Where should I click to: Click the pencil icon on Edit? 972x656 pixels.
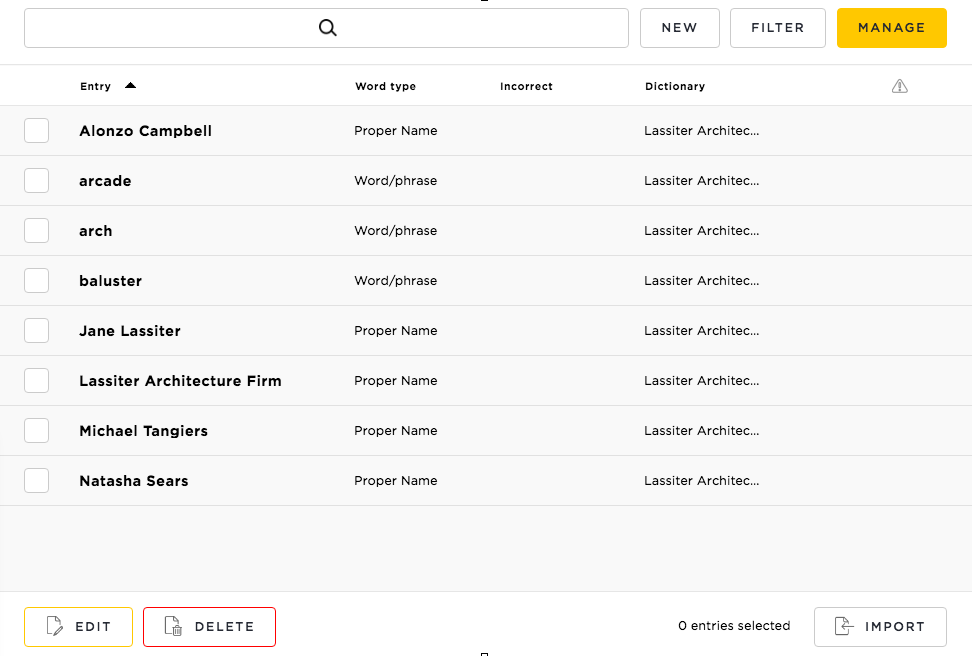pyautogui.click(x=55, y=626)
